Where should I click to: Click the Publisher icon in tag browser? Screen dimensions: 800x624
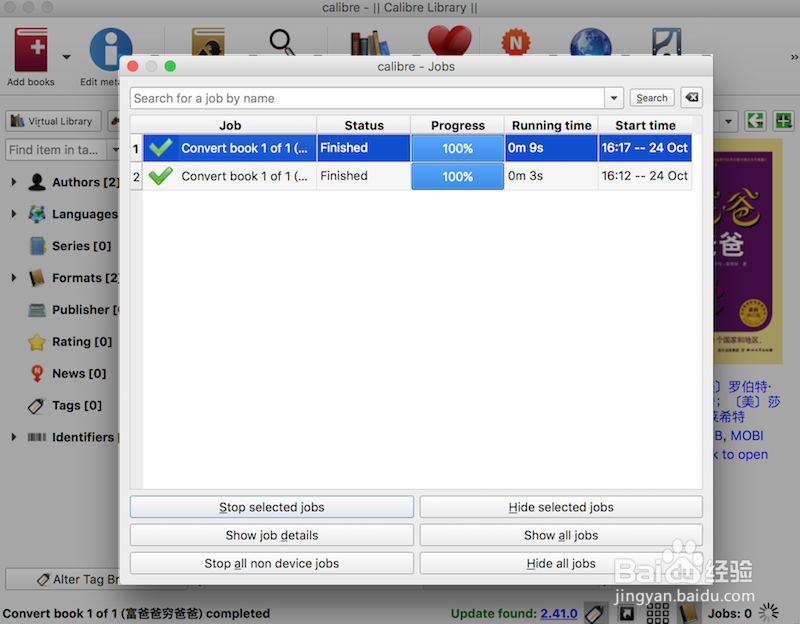[37, 310]
